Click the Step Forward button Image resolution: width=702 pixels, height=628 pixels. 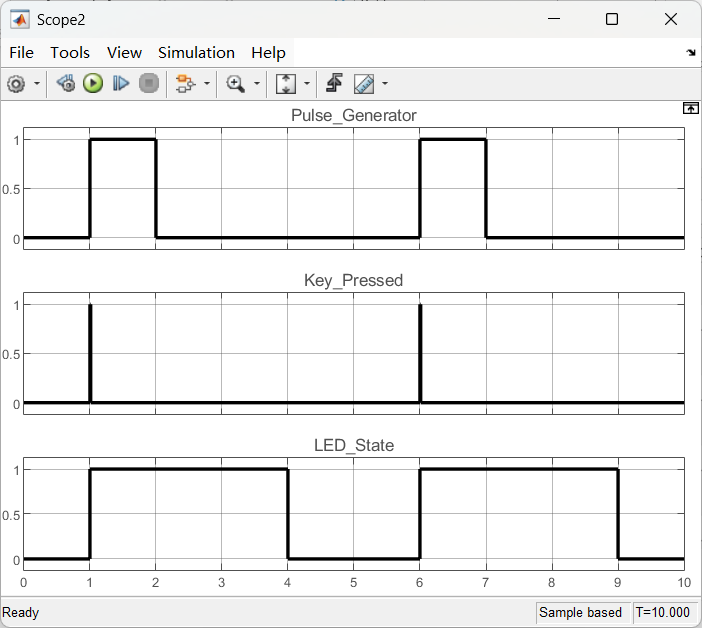[x=121, y=84]
